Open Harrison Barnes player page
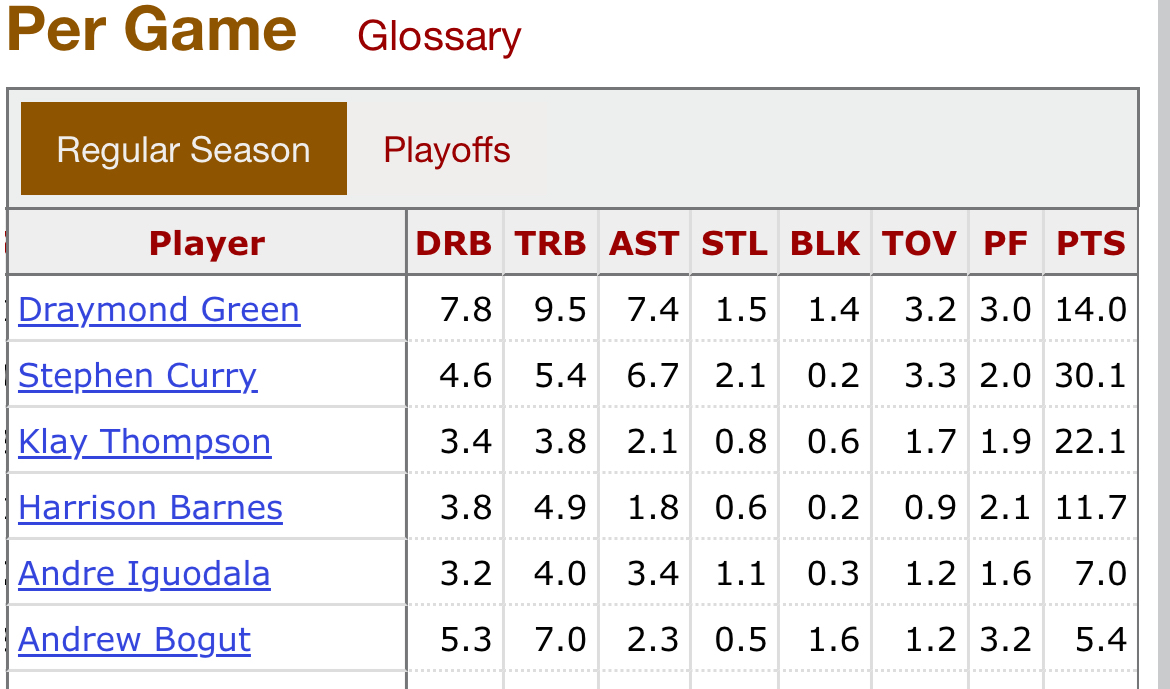Viewport: 1170px width, 689px height. click(x=150, y=508)
